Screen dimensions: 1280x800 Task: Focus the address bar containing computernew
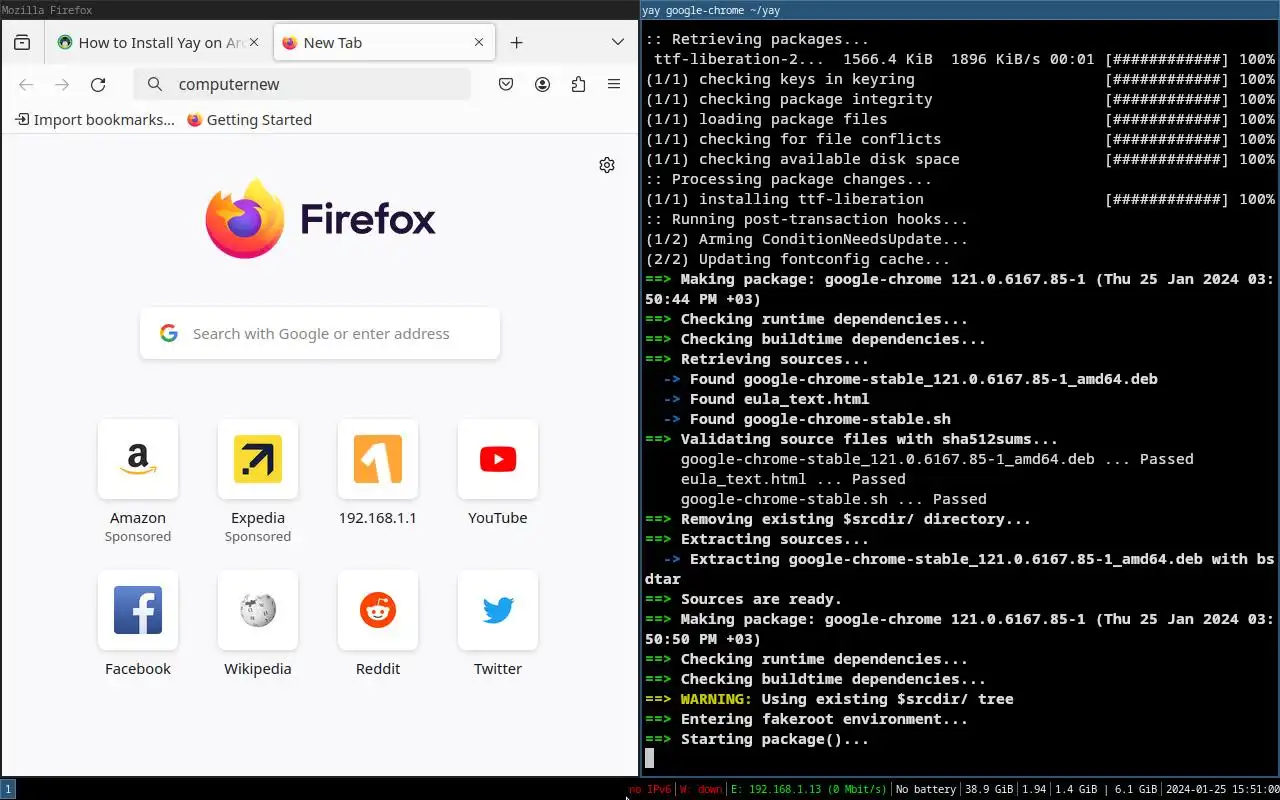(x=302, y=85)
